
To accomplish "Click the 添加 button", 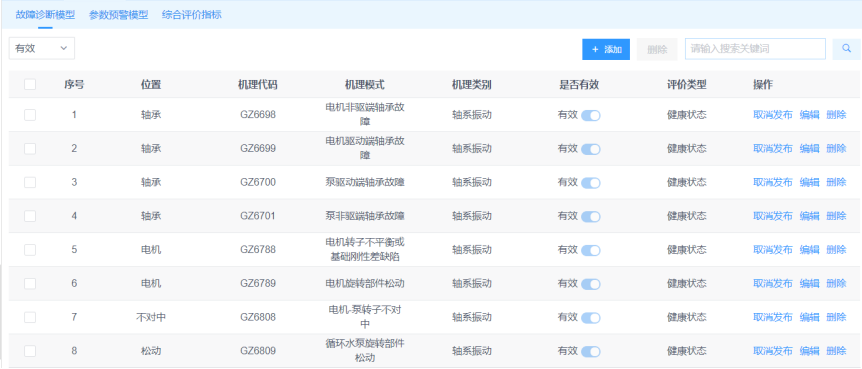I will pyautogui.click(x=606, y=49).
